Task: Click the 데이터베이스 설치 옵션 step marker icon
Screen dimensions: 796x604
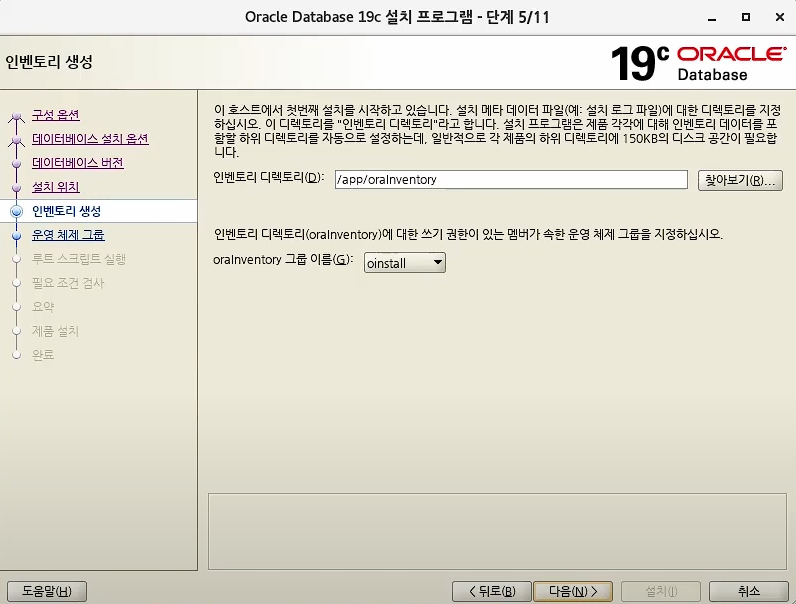Action: [16, 140]
